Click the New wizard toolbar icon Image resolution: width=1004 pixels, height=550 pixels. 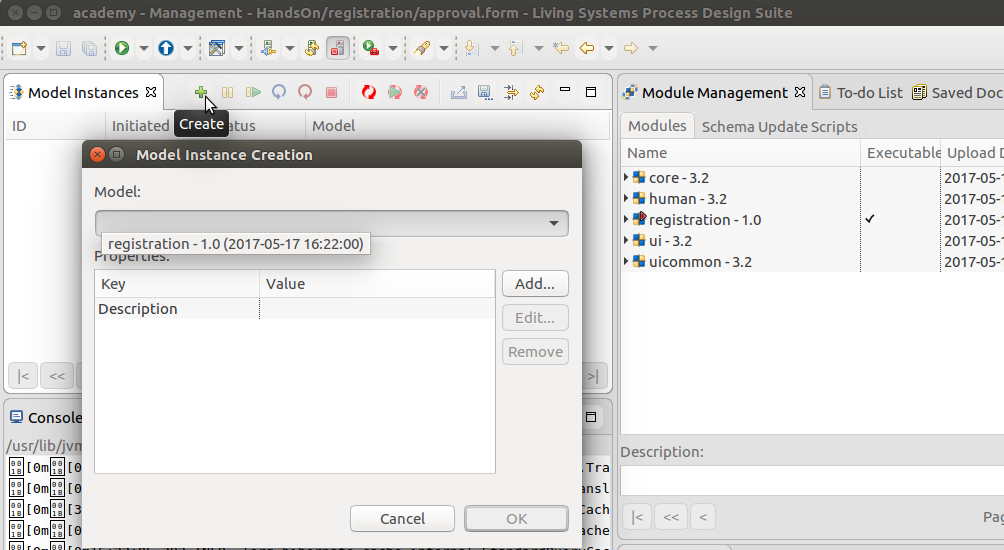tap(19, 48)
